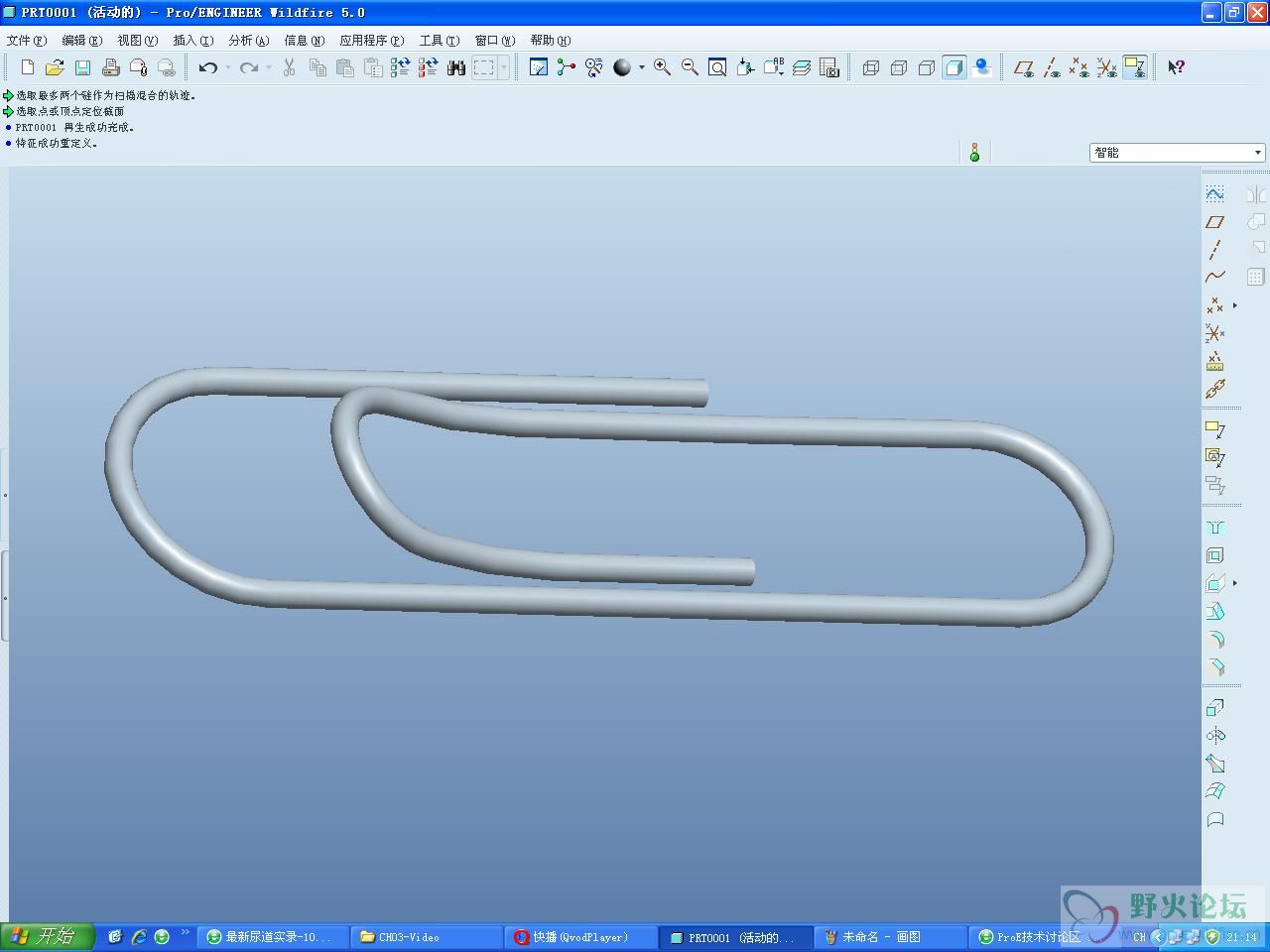Toggle annotation element display
The width and height of the screenshot is (1270, 952).
tap(1135, 67)
